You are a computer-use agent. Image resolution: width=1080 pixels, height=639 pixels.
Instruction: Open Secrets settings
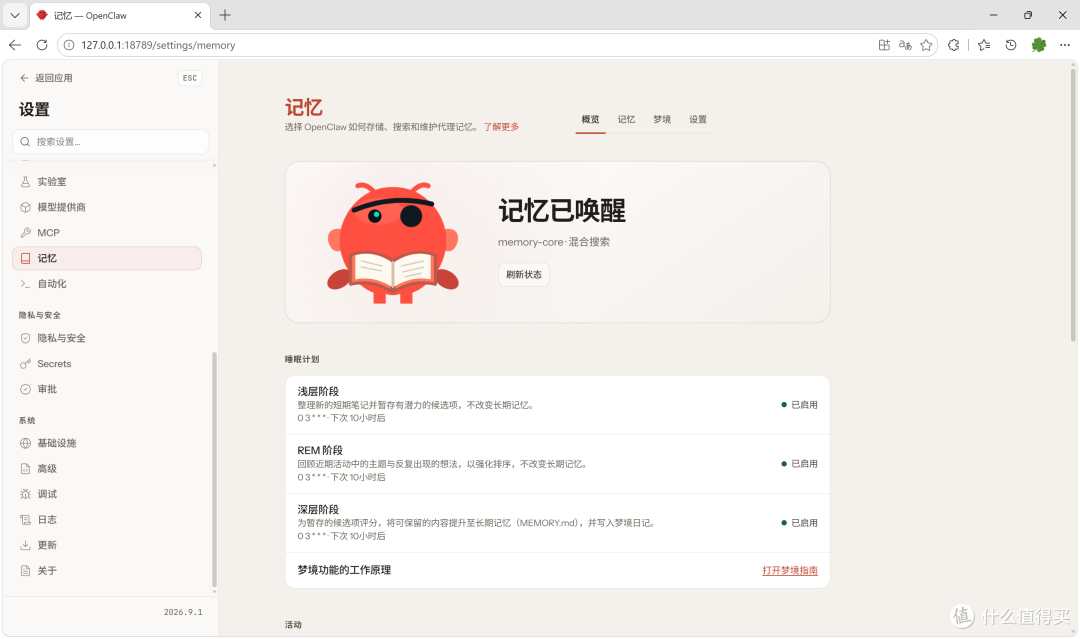(107, 364)
